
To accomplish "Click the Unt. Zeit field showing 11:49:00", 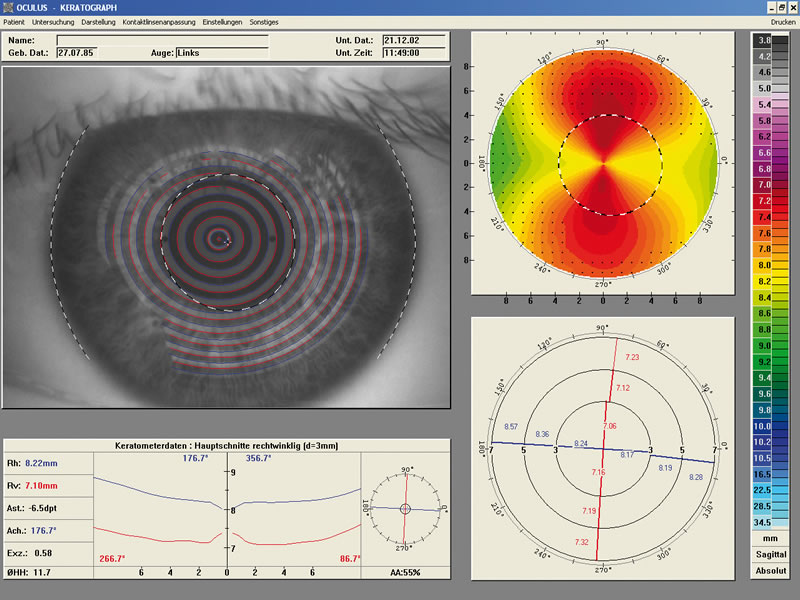I will tap(414, 53).
